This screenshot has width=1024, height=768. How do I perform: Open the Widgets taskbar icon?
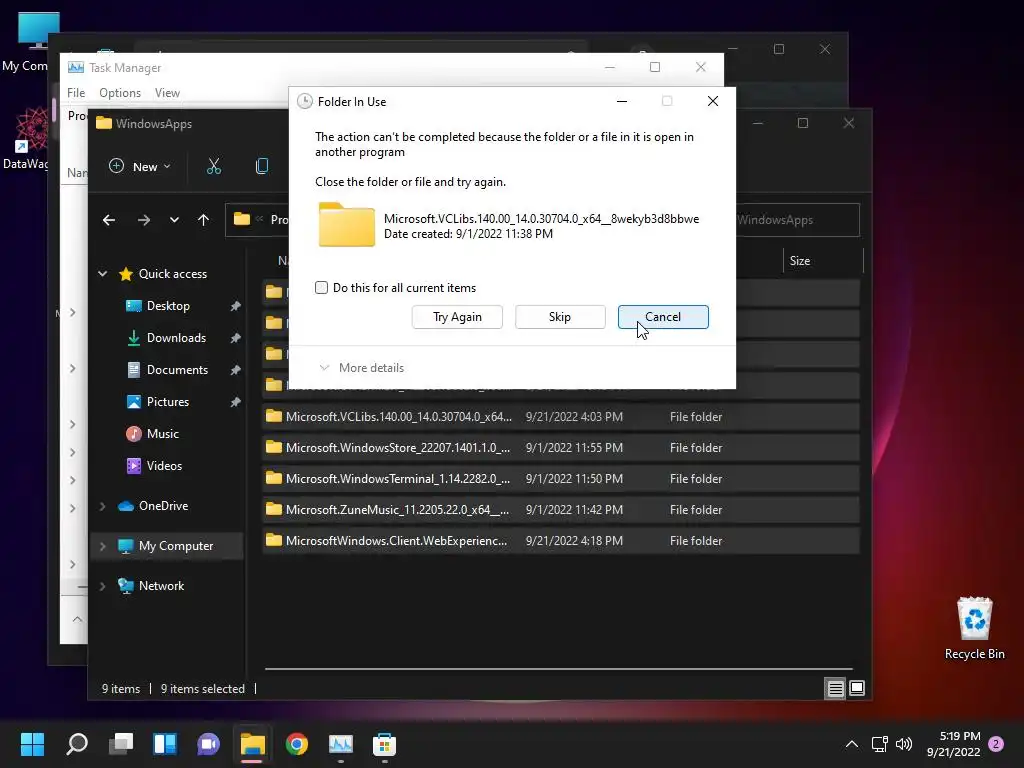[165, 744]
